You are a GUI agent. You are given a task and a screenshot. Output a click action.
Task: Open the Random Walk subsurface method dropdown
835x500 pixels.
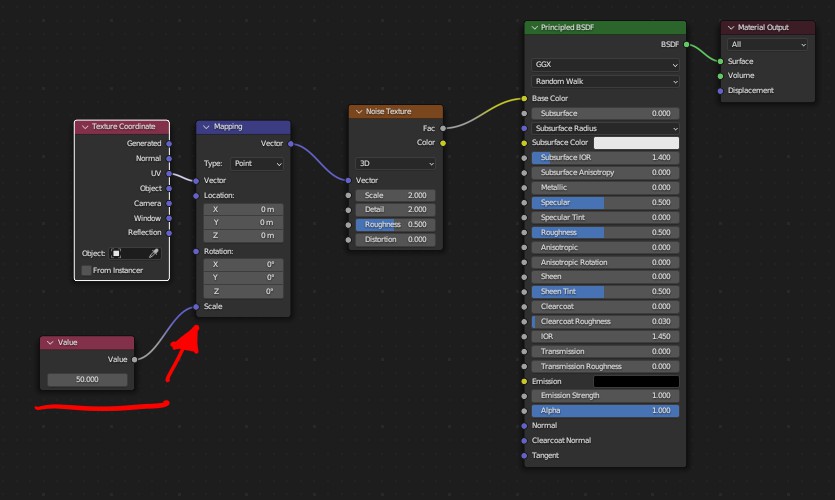[x=605, y=81]
